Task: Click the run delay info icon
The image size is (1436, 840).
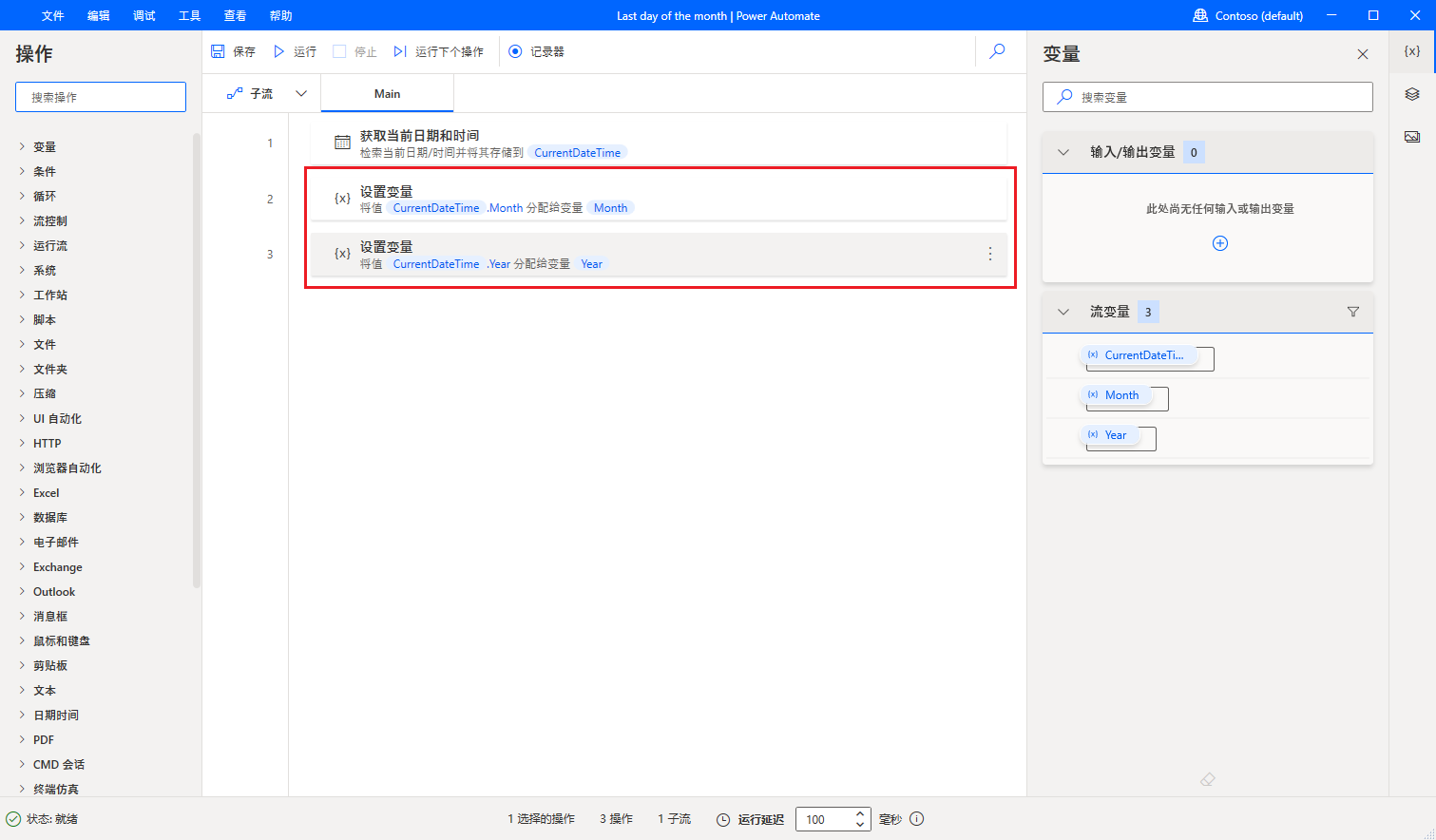Action: pos(917,819)
